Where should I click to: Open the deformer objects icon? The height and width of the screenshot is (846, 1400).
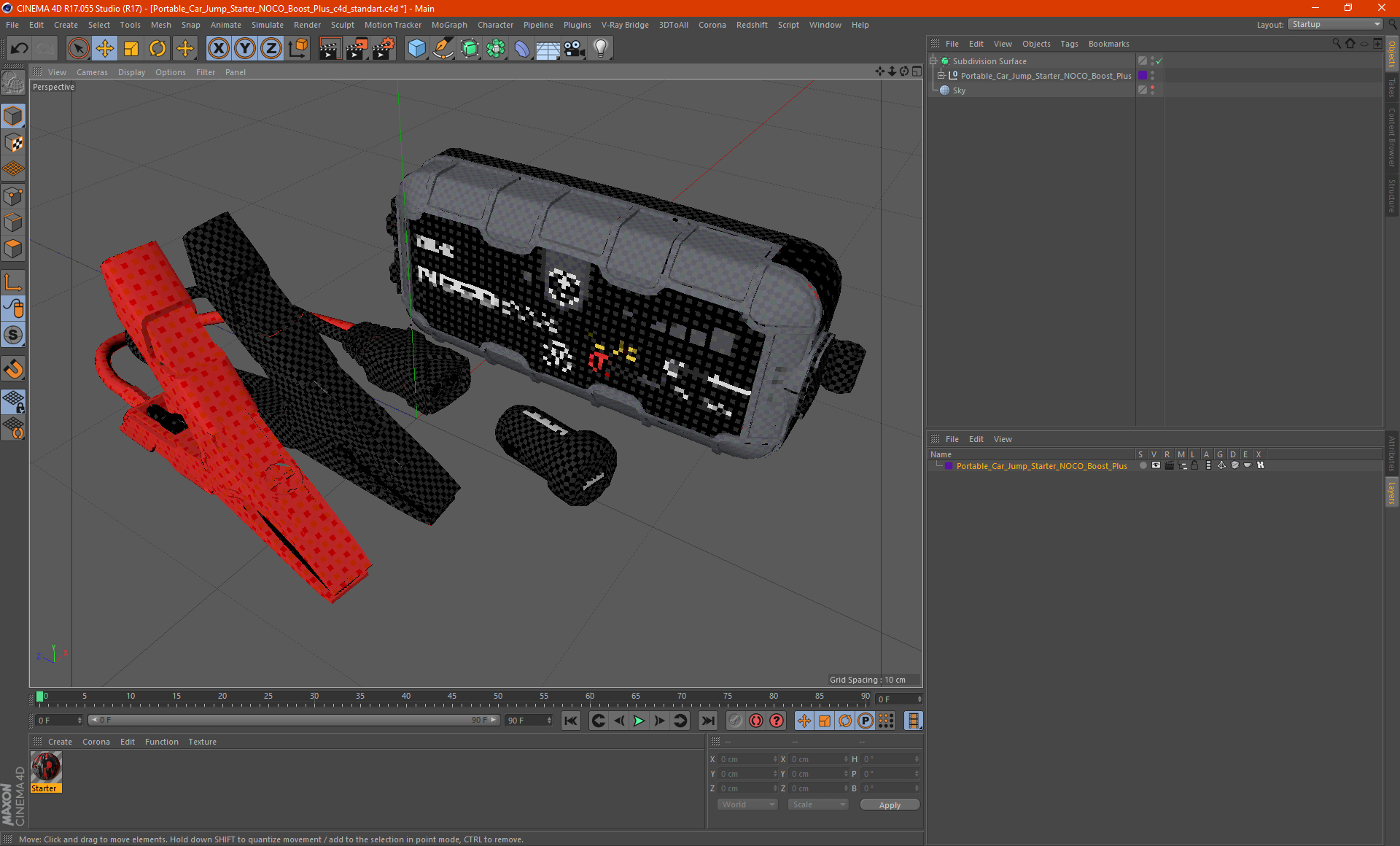coord(522,49)
